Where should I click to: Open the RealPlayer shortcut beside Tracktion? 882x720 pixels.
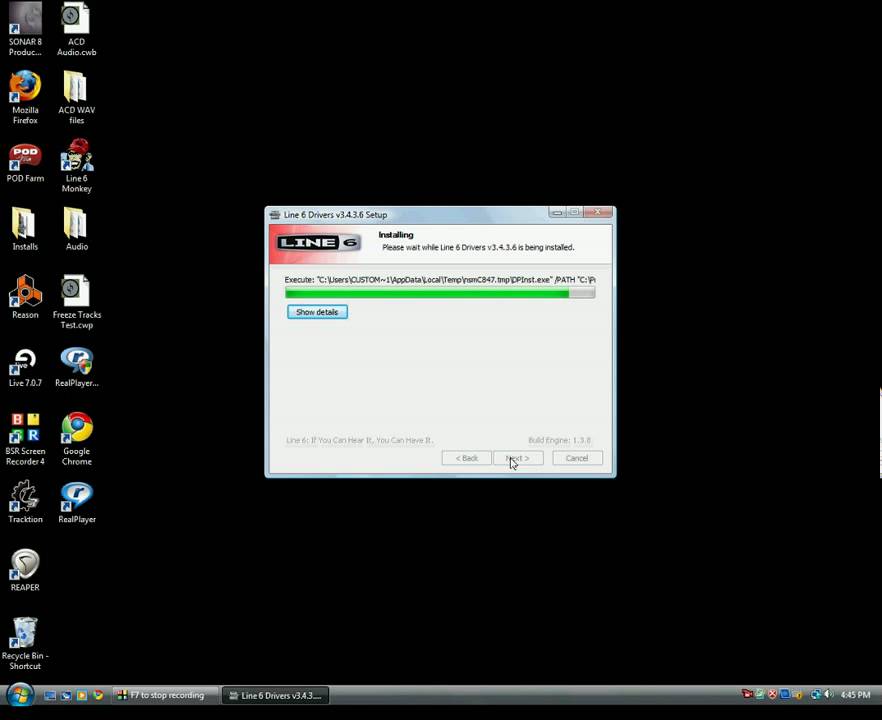click(76, 502)
